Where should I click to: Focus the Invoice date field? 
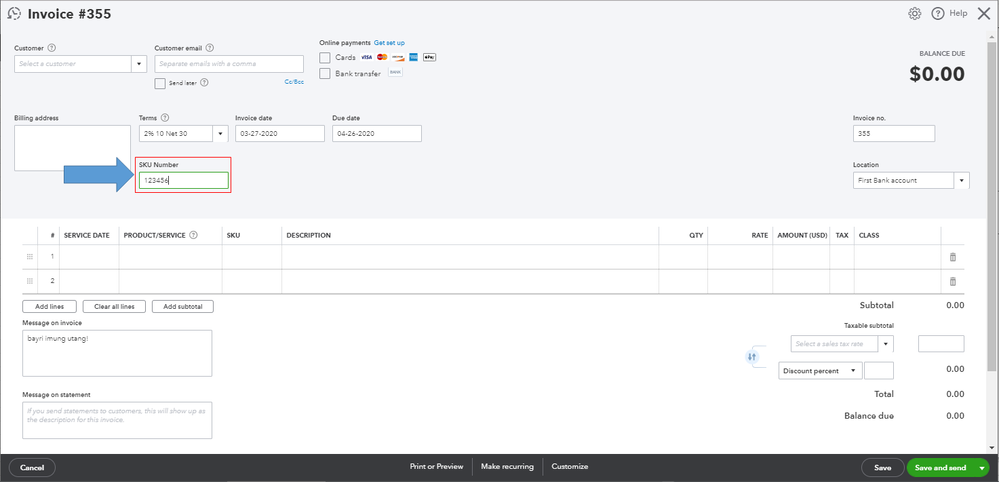coord(280,134)
